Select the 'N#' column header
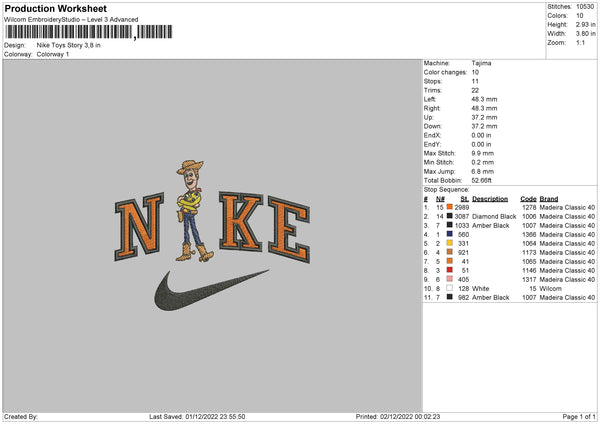This screenshot has width=600, height=424. pos(440,199)
